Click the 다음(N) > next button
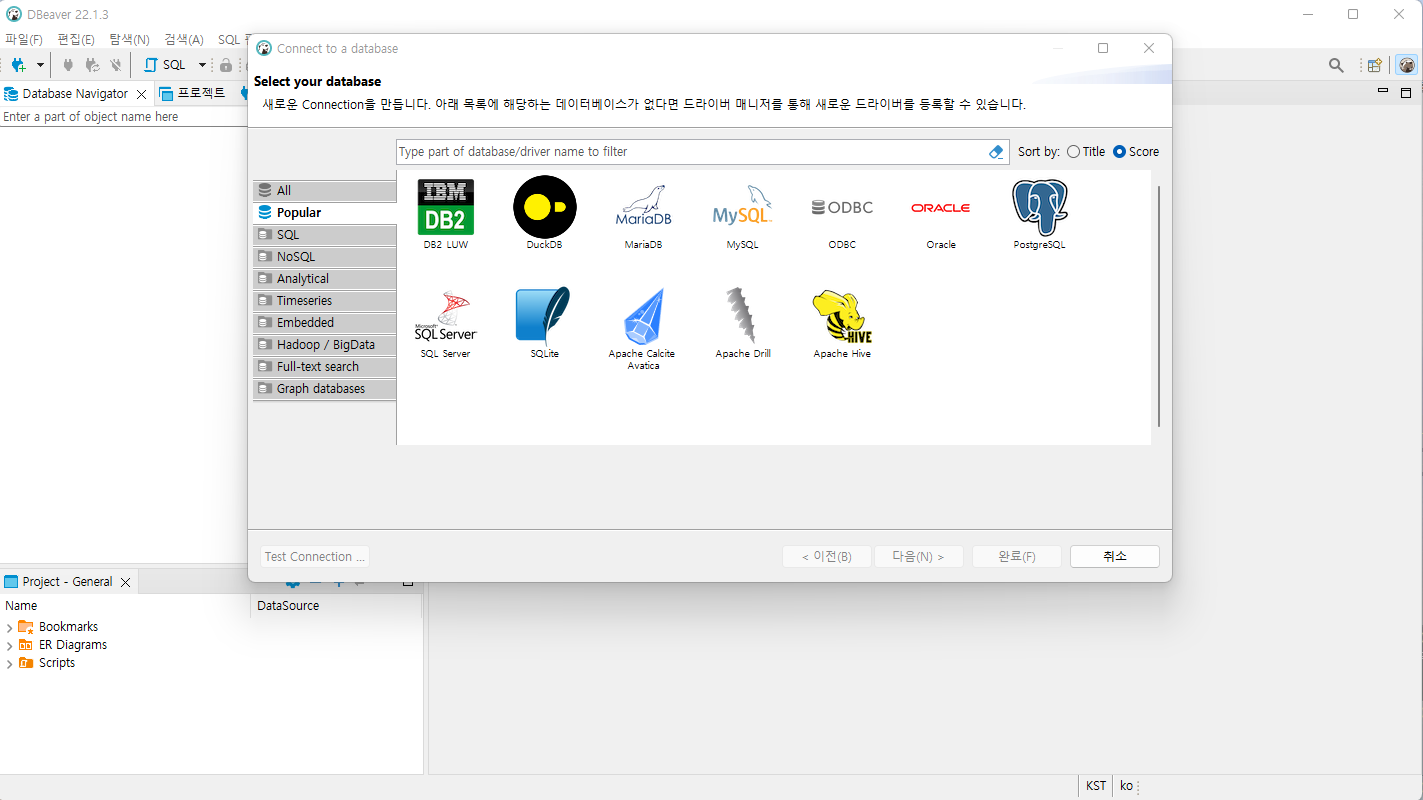This screenshot has width=1423, height=800. point(918,557)
